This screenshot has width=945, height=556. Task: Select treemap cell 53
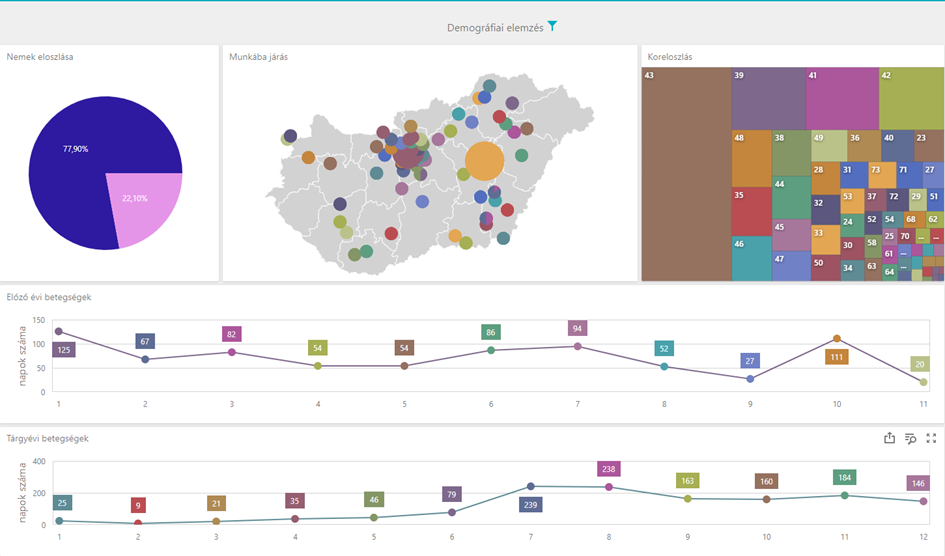tap(852, 201)
